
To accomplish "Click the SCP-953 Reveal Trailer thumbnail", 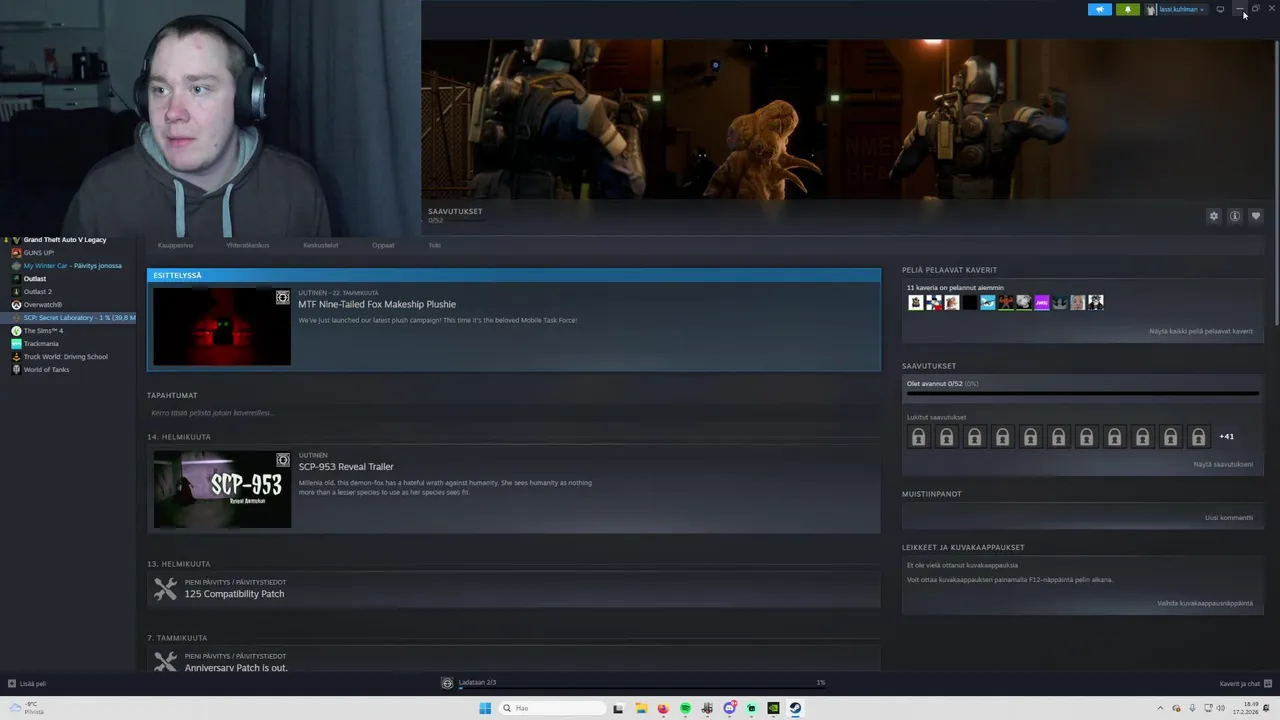I will [x=222, y=489].
